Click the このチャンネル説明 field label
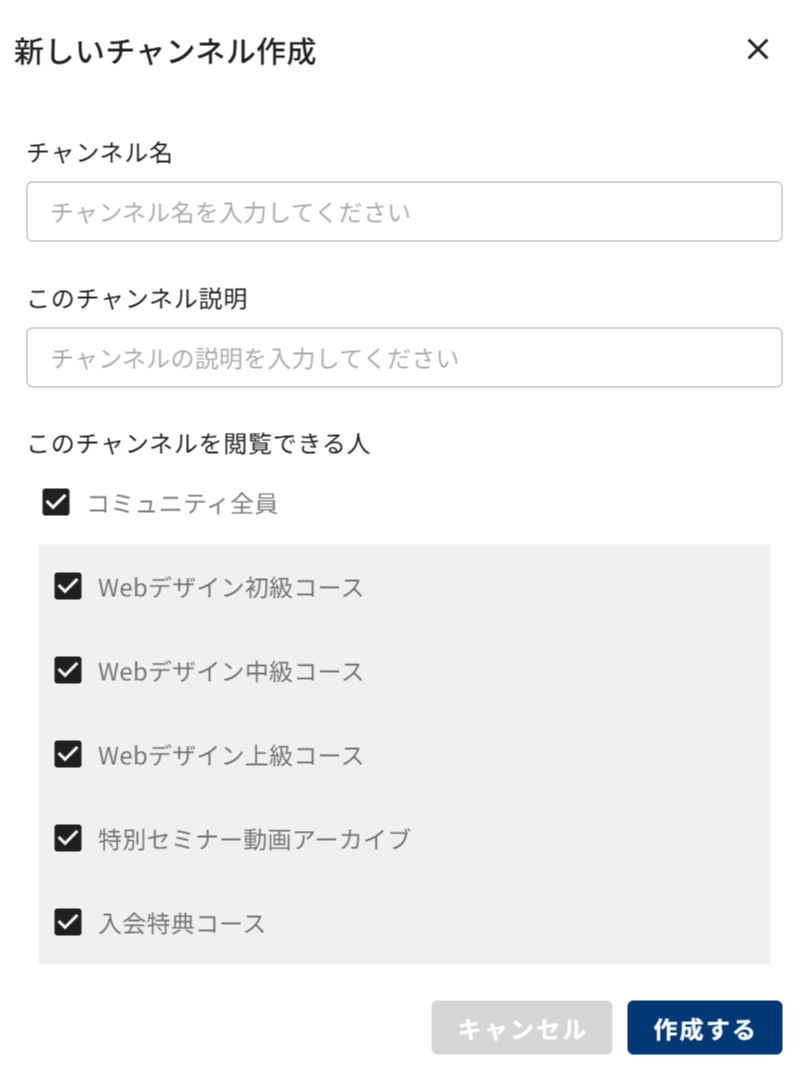The height and width of the screenshot is (1065, 801). [x=137, y=298]
